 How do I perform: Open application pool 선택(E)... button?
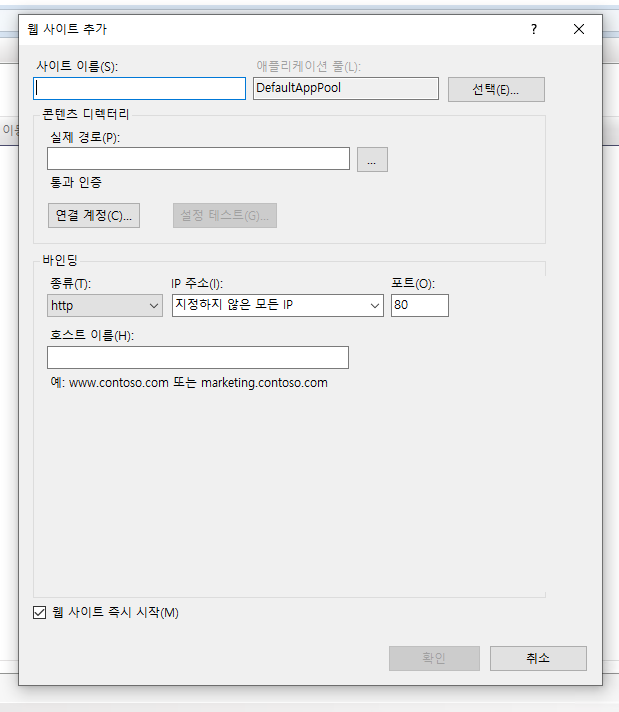tap(496, 89)
